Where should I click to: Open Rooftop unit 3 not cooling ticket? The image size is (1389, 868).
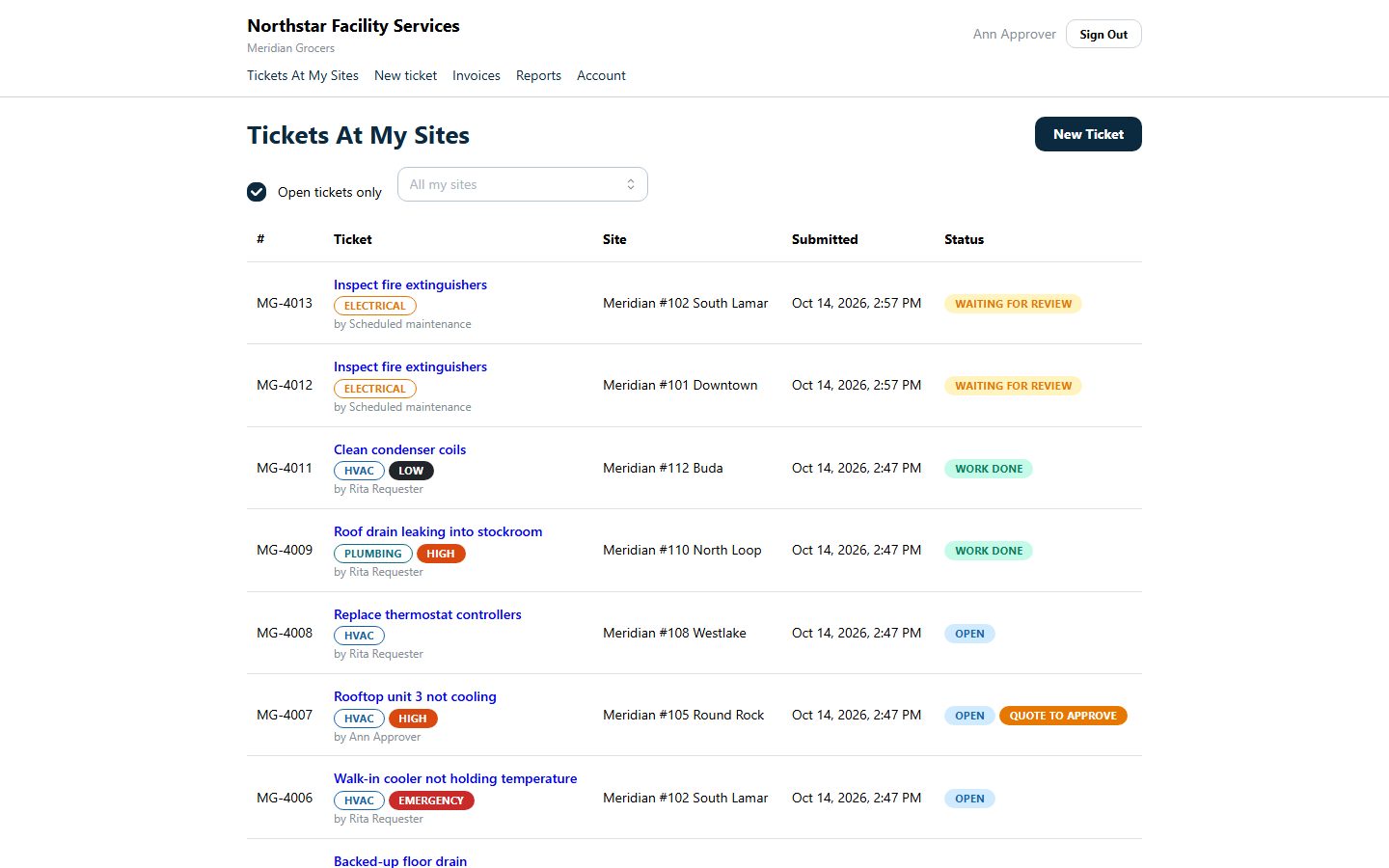click(x=415, y=696)
